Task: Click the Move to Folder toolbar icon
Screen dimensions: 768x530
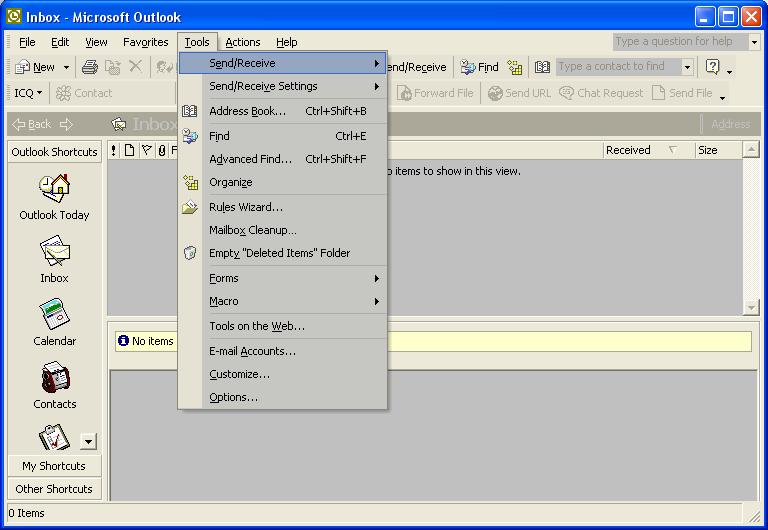Action: coord(113,67)
